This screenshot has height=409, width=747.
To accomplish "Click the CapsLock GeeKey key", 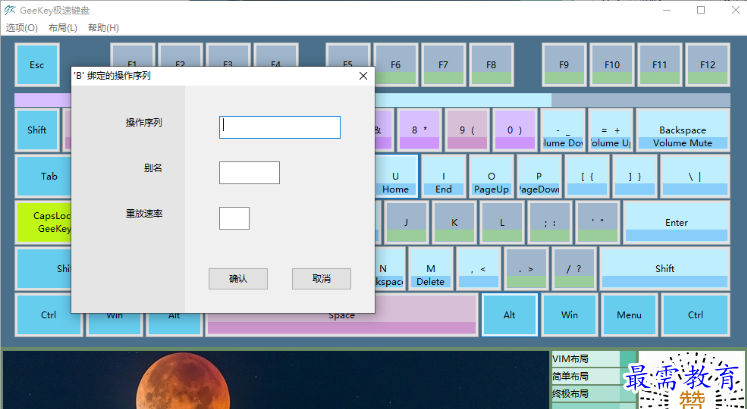I will tap(43, 222).
